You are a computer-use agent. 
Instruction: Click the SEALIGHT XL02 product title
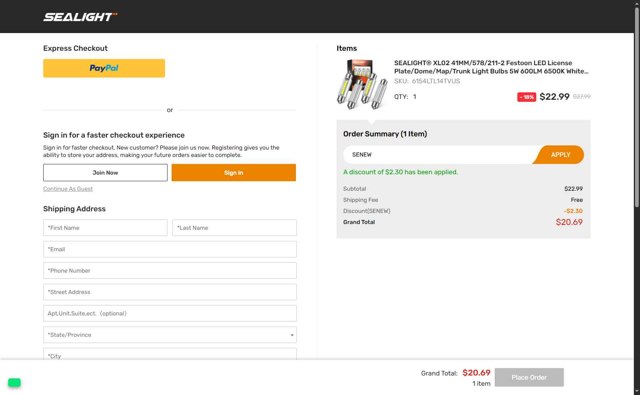491,67
